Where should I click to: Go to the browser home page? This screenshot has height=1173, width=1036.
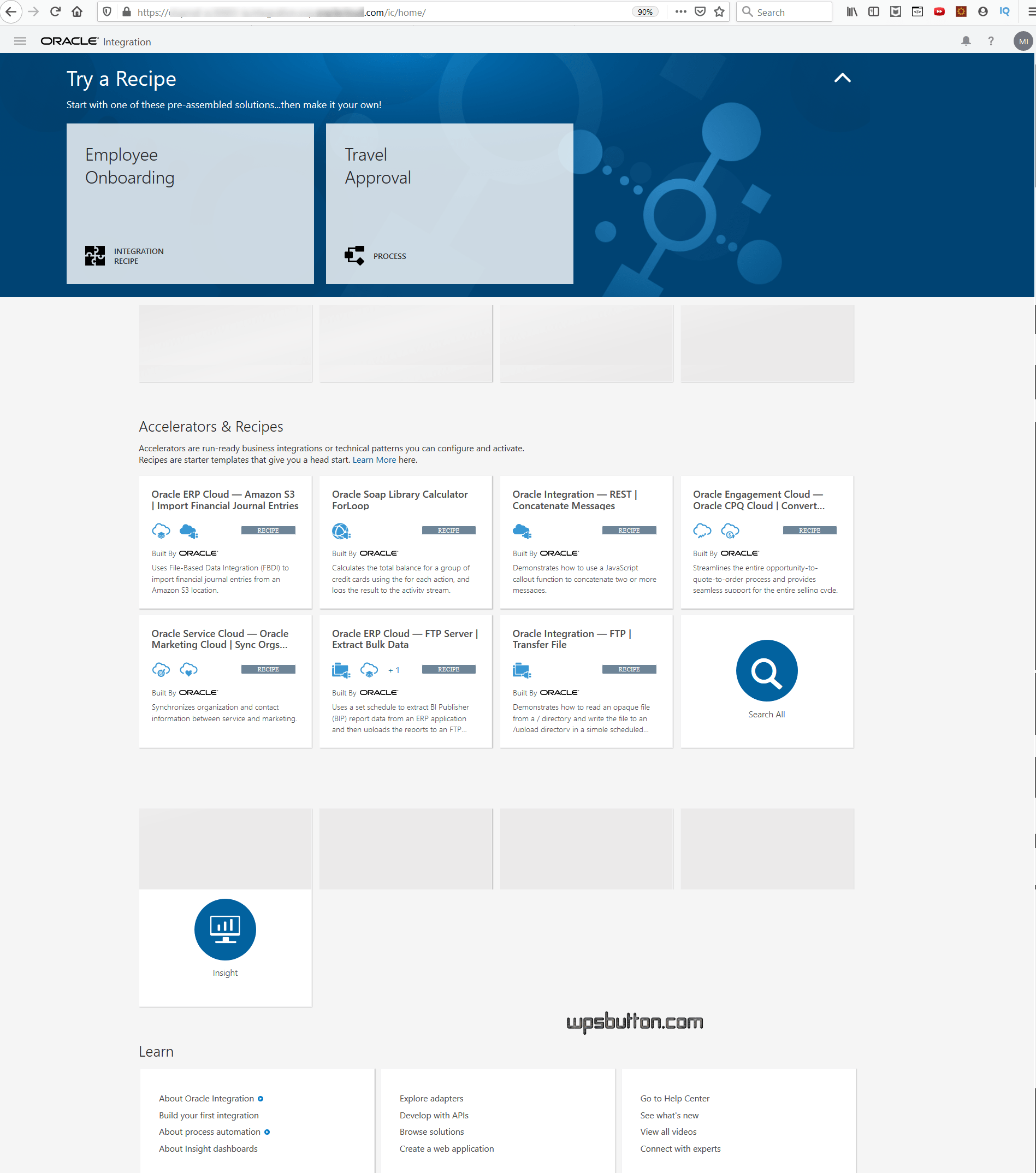[77, 12]
